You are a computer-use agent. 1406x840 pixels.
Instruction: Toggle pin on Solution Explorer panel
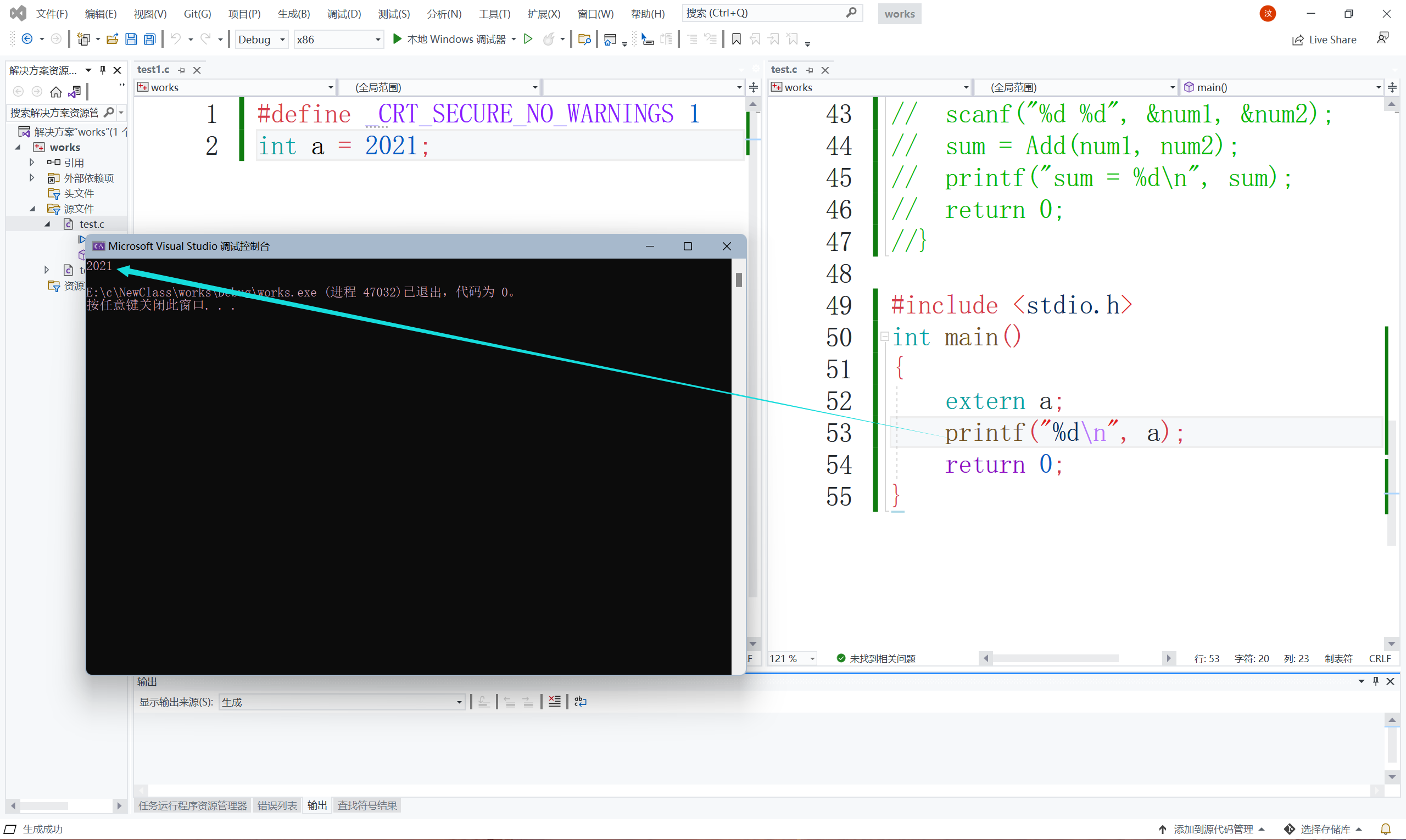pos(103,70)
